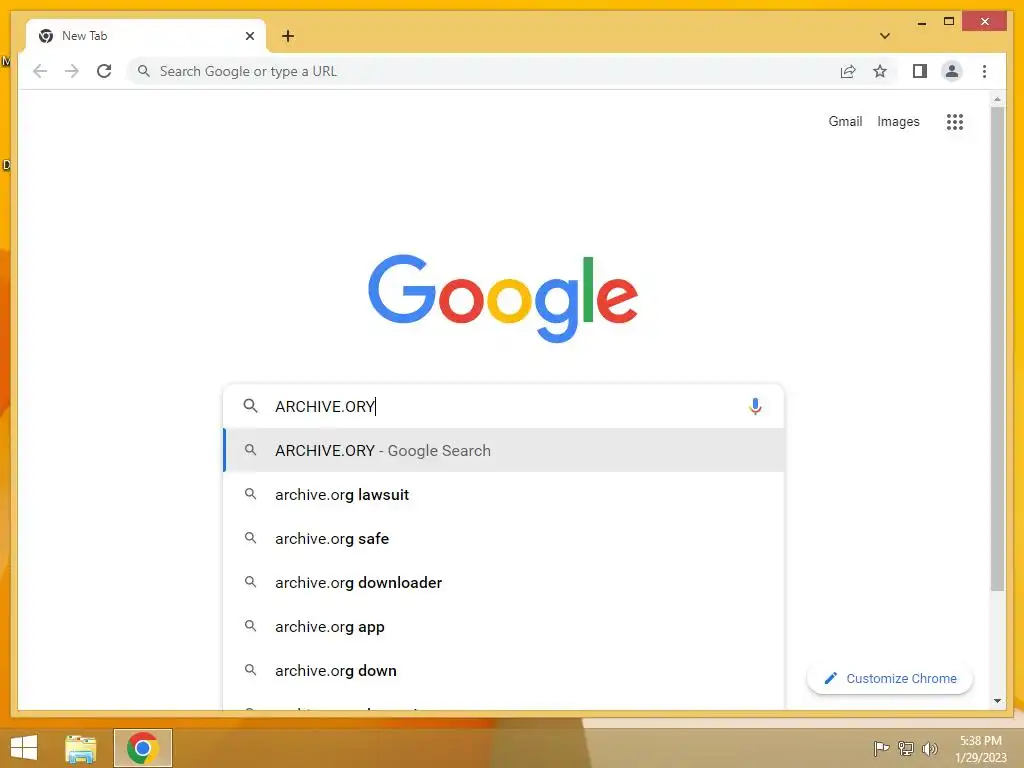Screen dimensions: 1024x768
Task: Bookmark this tab with the star icon
Action: click(880, 71)
